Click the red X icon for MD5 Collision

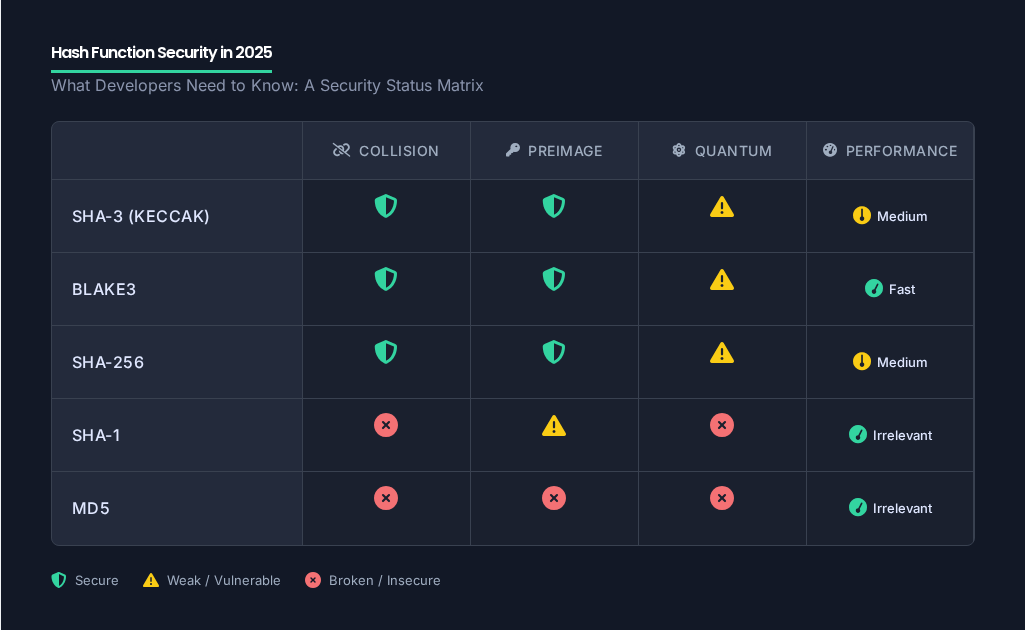click(386, 497)
